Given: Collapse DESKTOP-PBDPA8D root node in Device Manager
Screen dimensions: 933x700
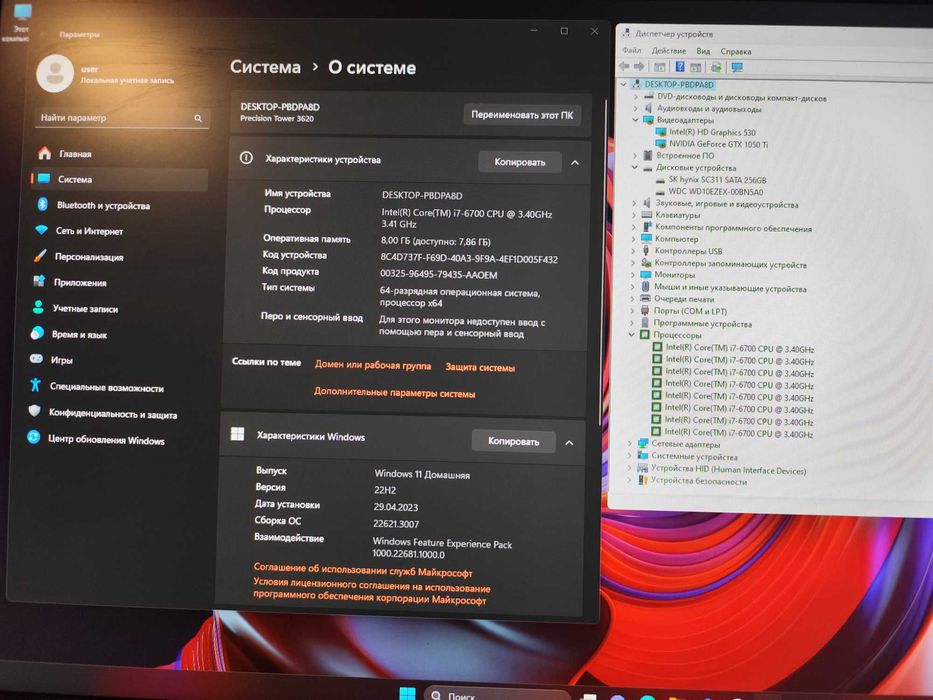Looking at the screenshot, I should (624, 85).
